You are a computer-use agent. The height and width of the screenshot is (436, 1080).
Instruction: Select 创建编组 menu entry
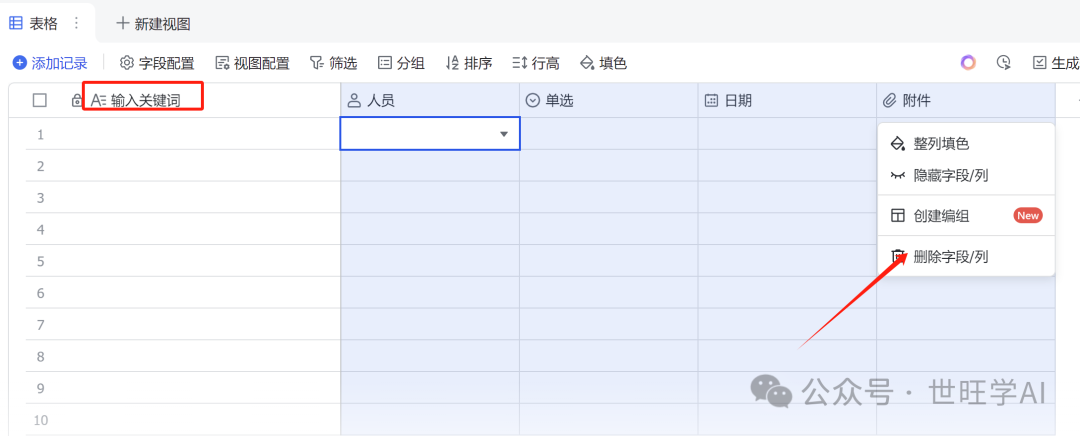940,216
